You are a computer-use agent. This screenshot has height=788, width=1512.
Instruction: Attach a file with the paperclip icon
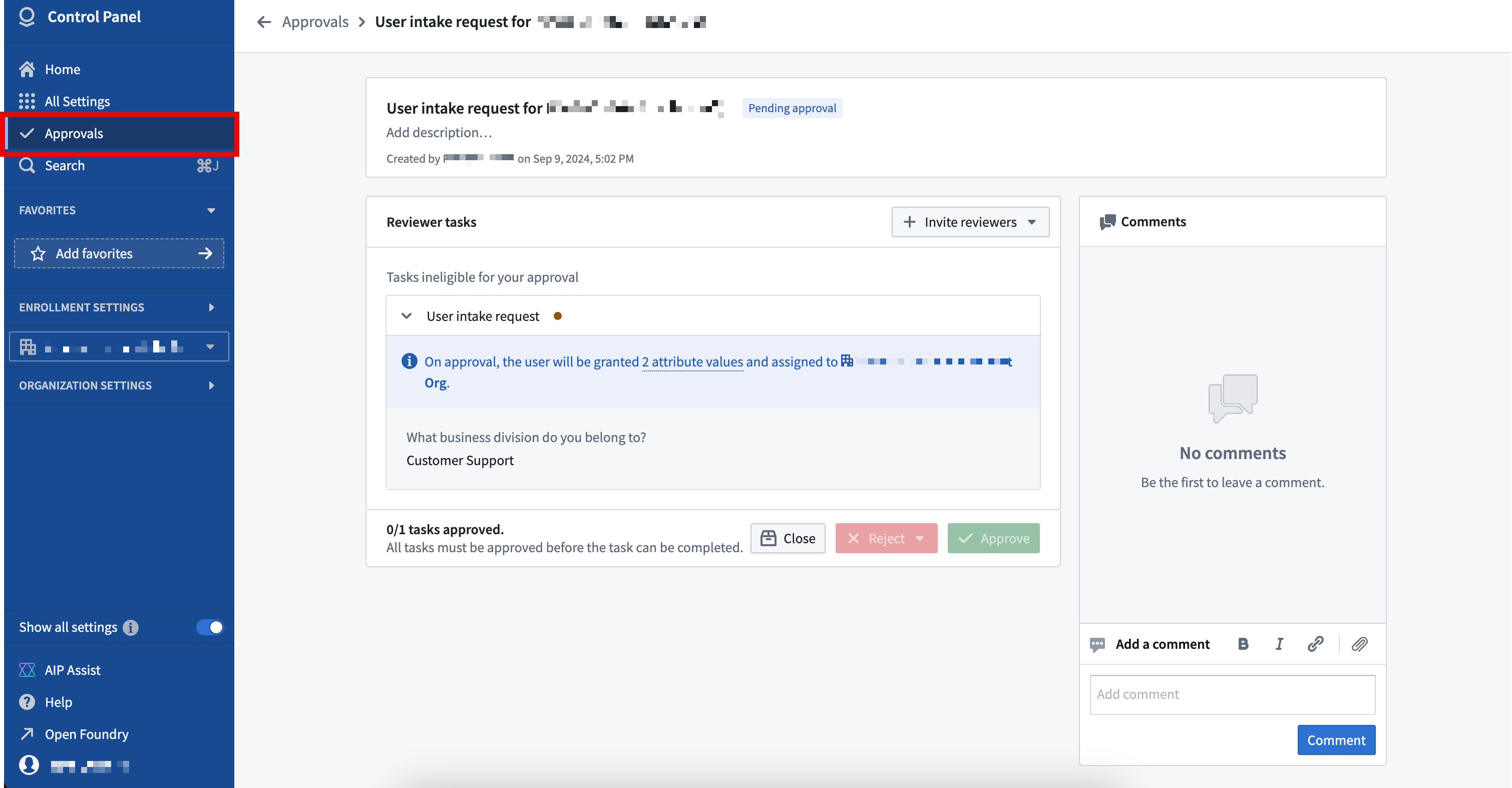[1359, 644]
